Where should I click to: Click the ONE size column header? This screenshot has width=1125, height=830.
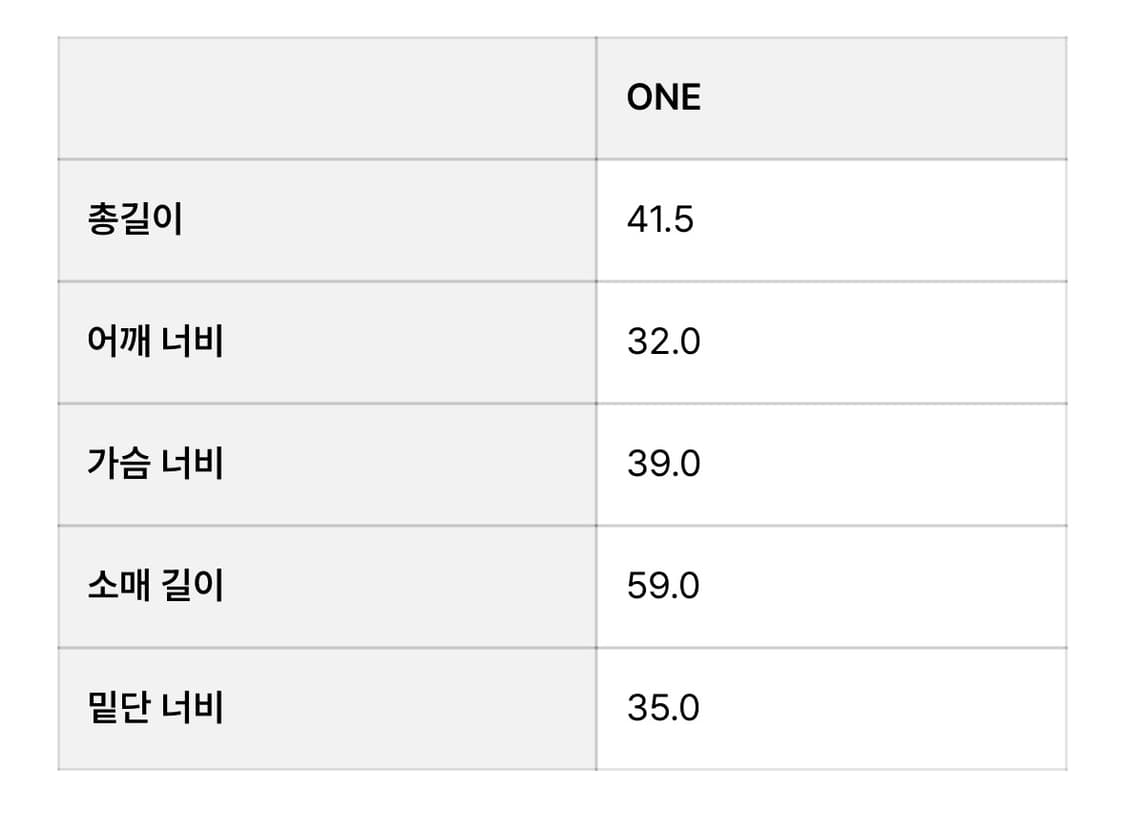(x=664, y=98)
